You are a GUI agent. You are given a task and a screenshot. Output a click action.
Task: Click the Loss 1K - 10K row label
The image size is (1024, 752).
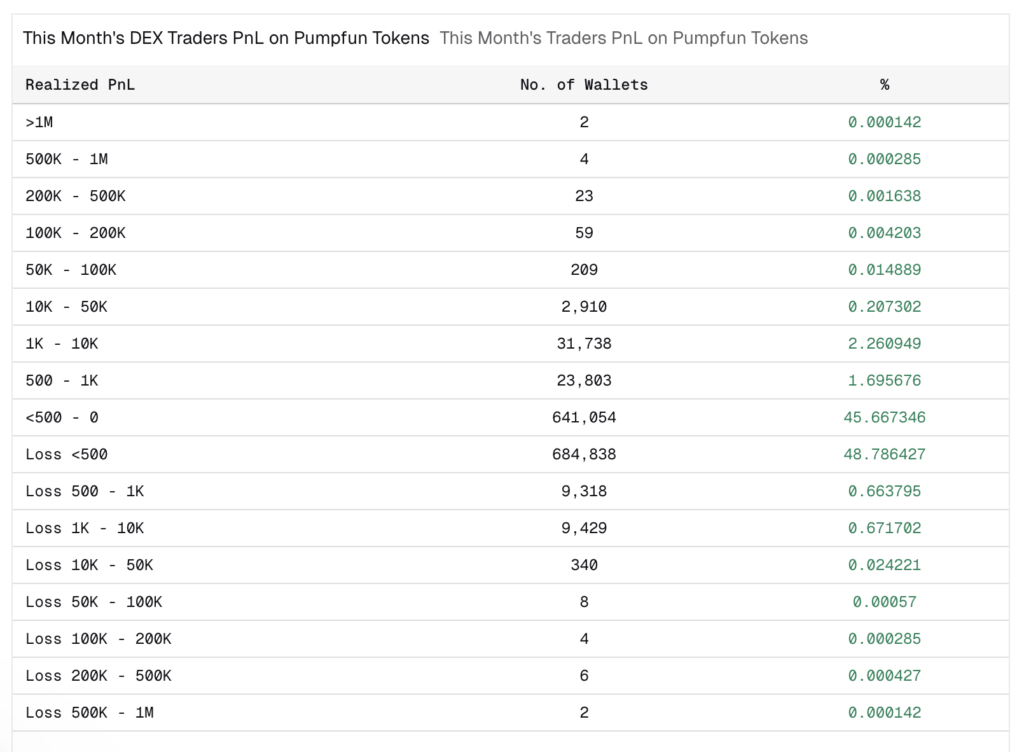point(85,528)
